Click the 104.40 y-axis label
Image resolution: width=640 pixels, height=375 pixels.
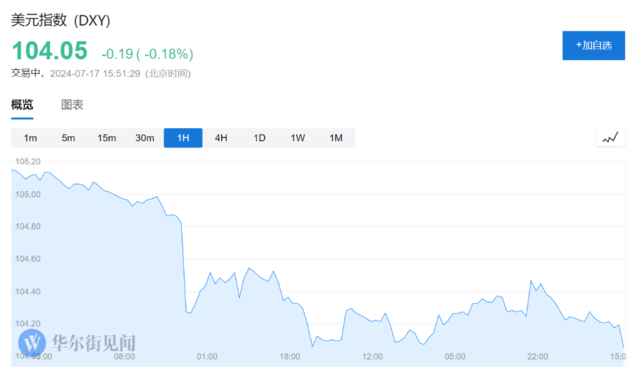[x=28, y=291]
